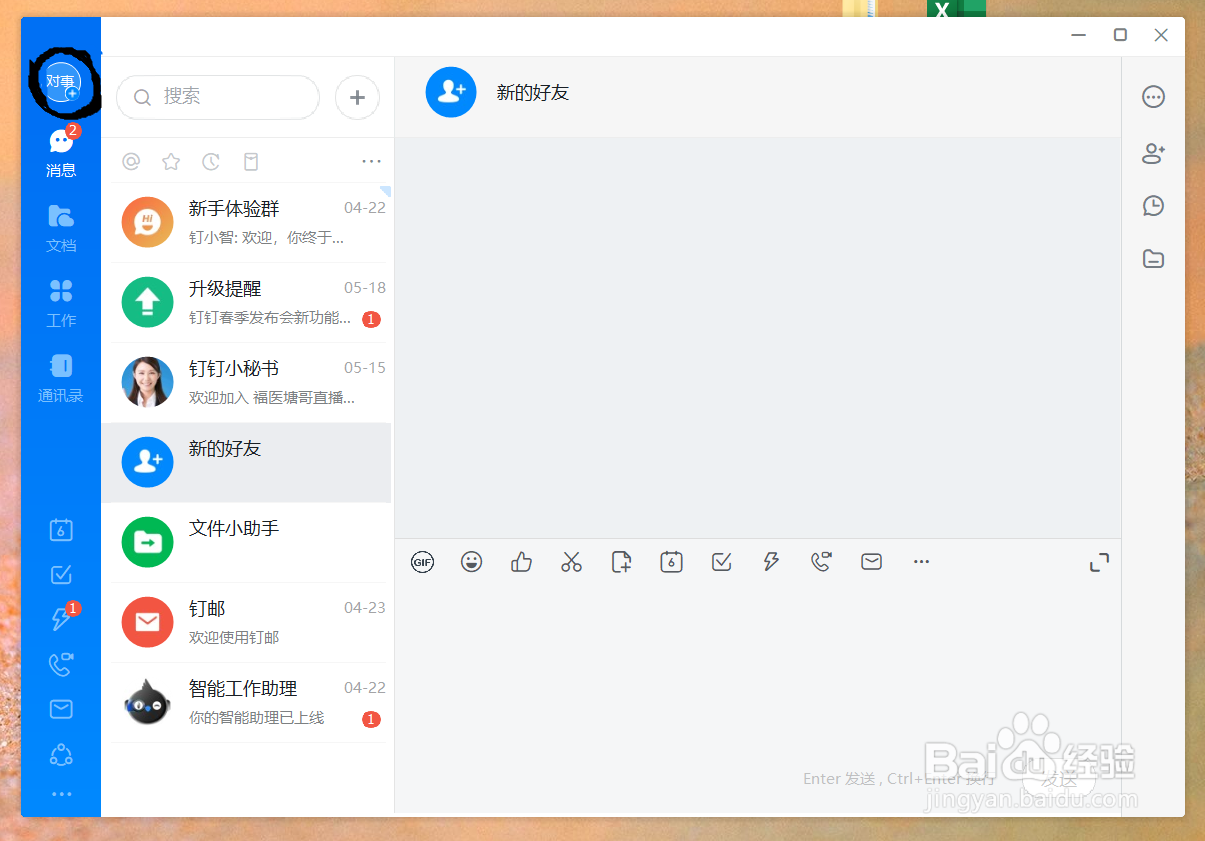Open the profile avatar at top left
The image size is (1205, 841).
pyautogui.click(x=61, y=81)
